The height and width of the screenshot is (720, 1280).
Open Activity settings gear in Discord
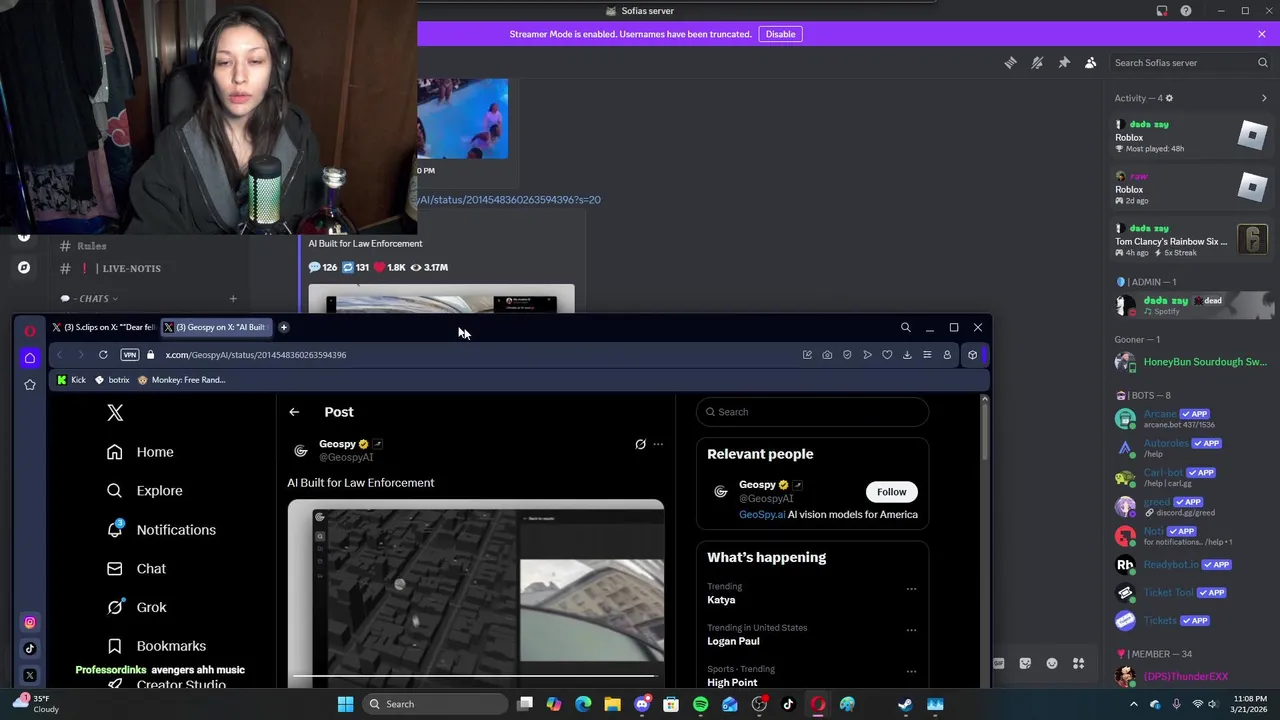[x=1169, y=98]
